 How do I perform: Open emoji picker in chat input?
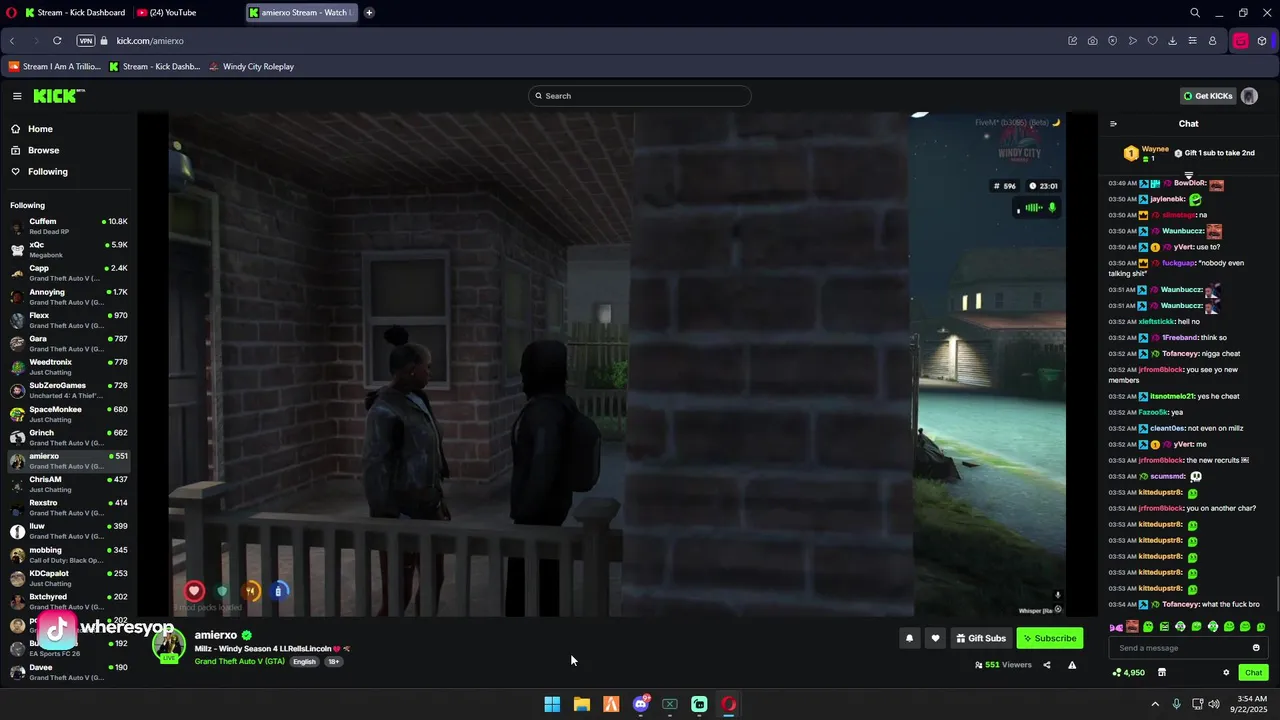click(x=1256, y=648)
